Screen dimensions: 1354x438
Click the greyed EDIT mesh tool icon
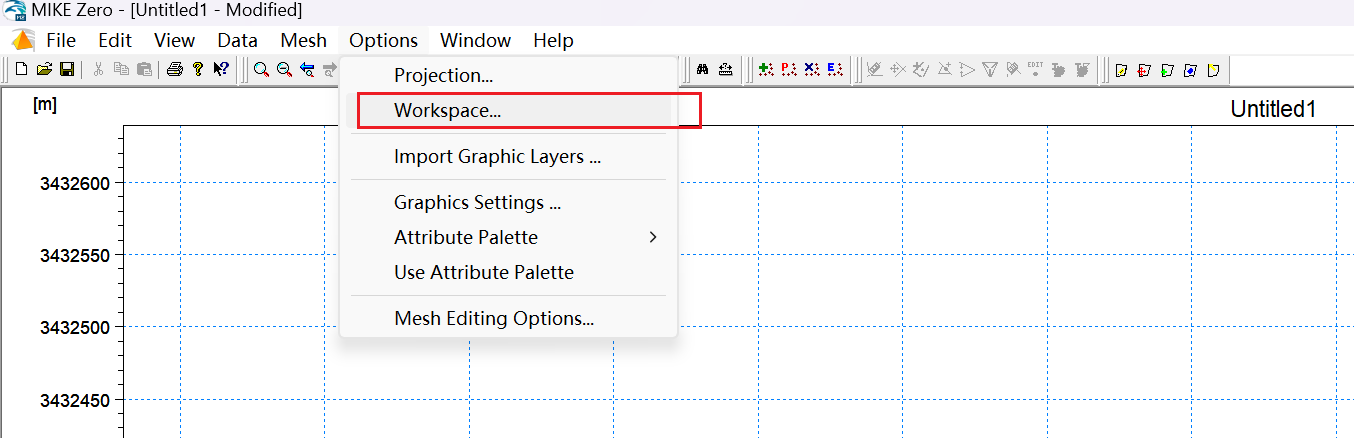point(1035,69)
